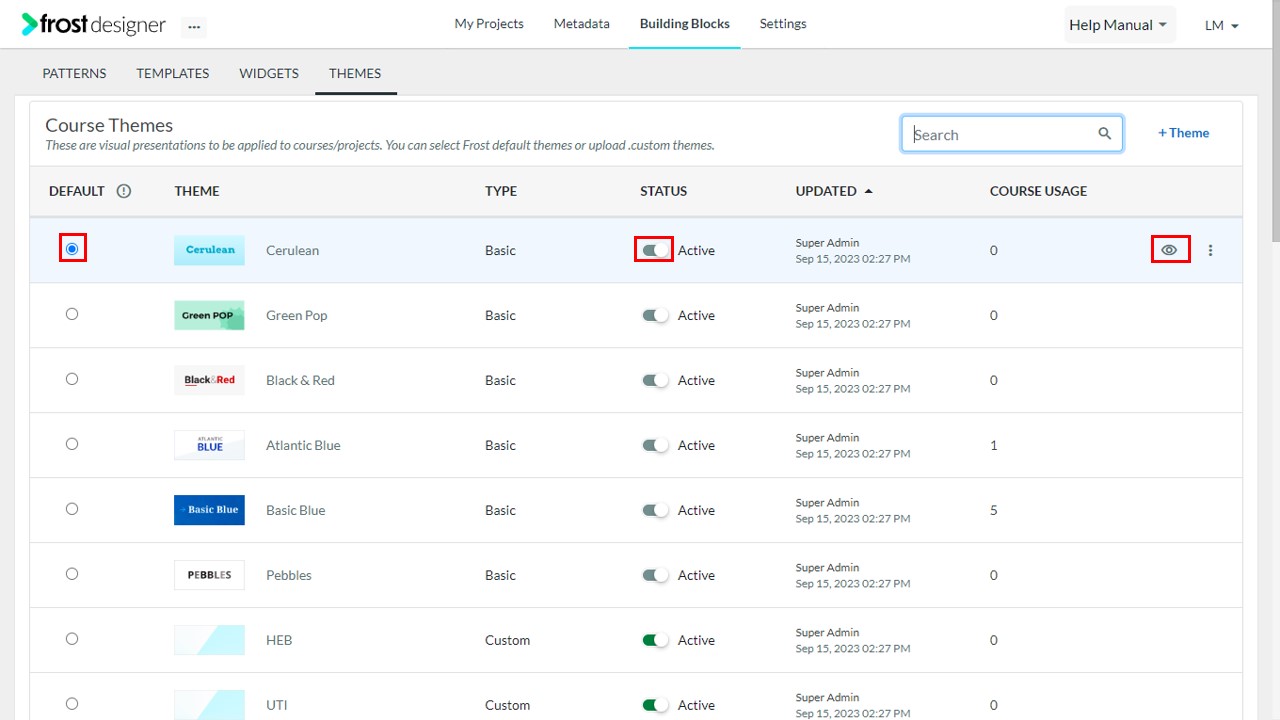
Task: Click the Pebbles theme name
Action: (289, 575)
